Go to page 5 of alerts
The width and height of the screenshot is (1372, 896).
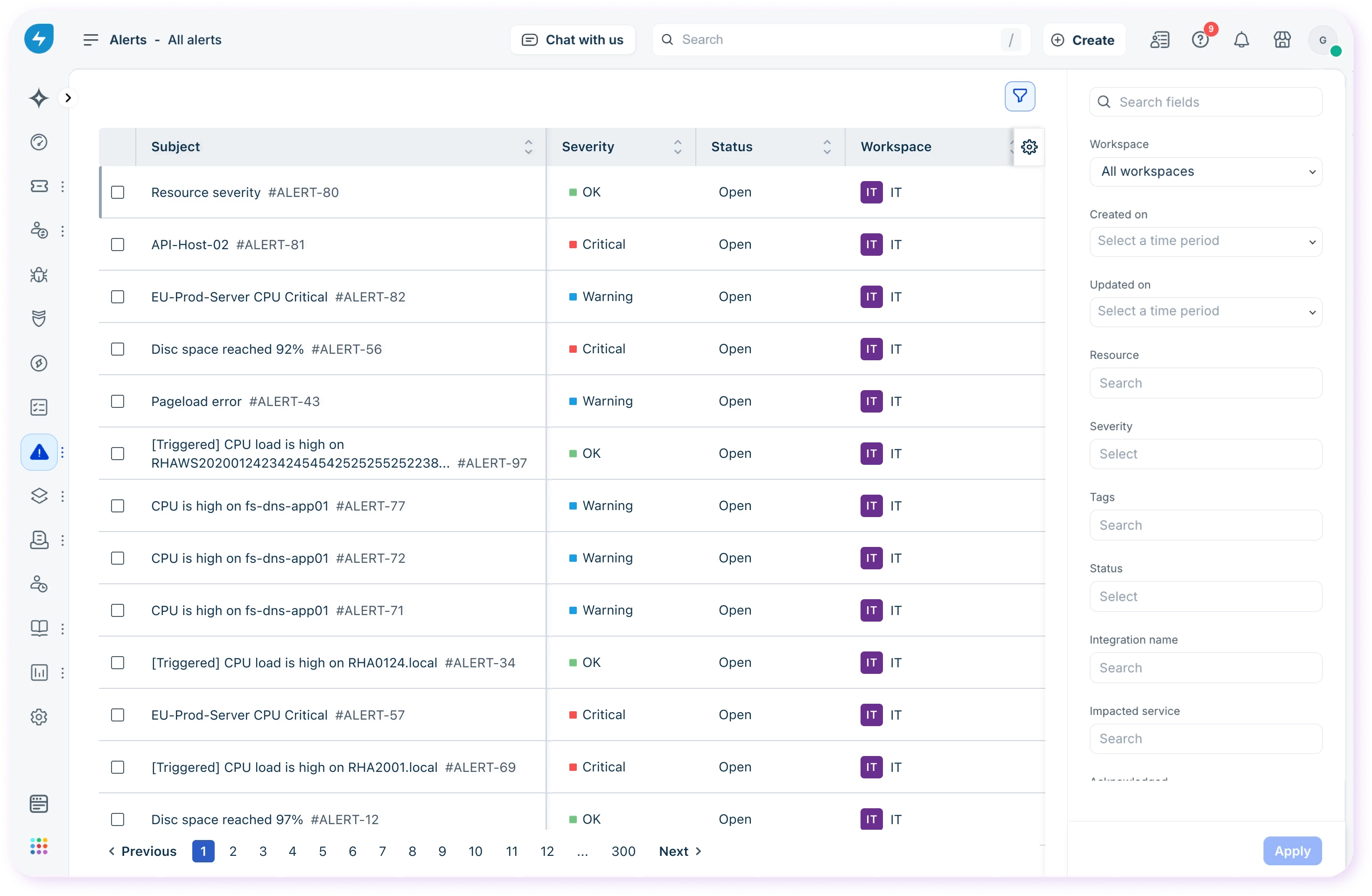pyautogui.click(x=322, y=851)
